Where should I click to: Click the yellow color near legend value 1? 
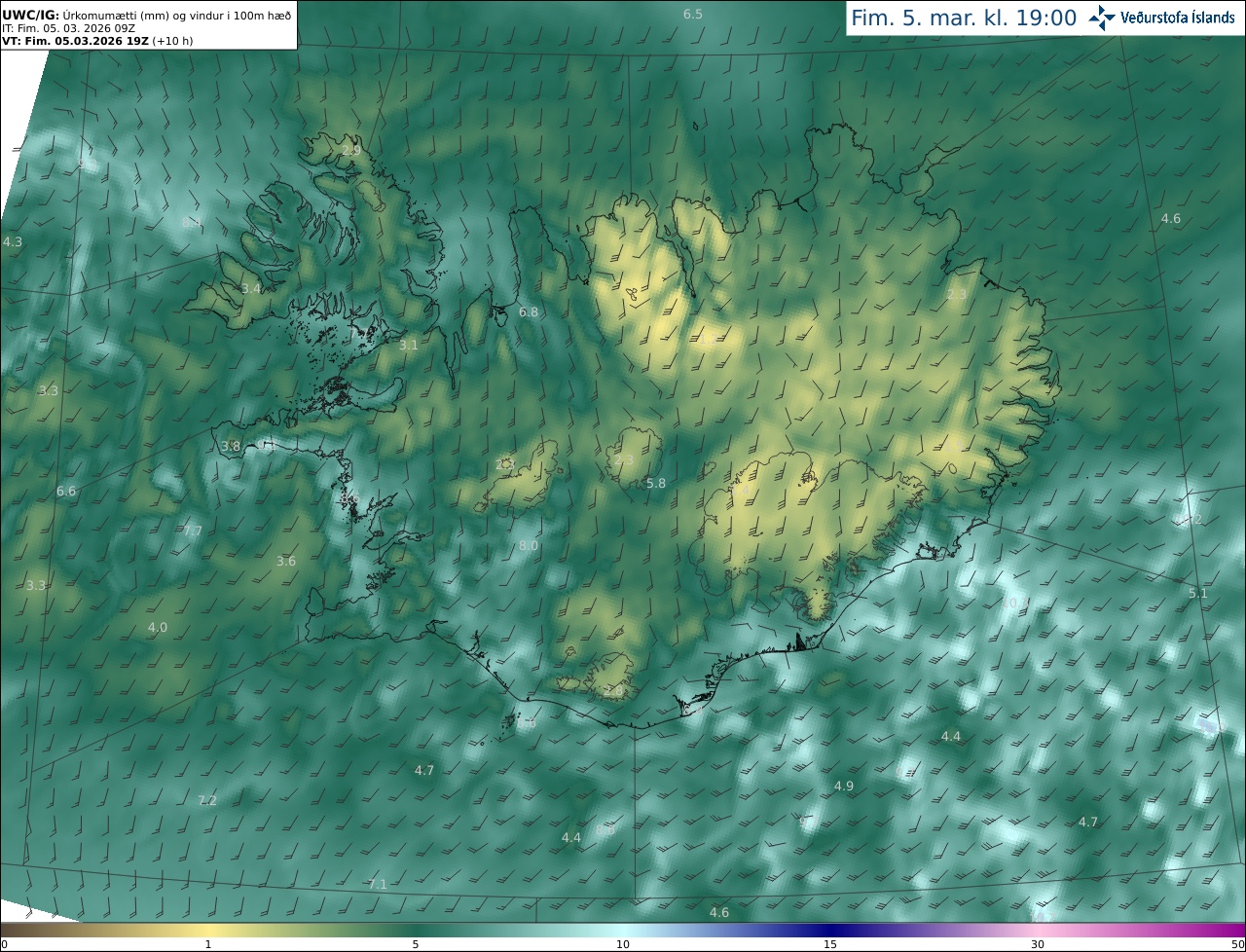click(208, 931)
